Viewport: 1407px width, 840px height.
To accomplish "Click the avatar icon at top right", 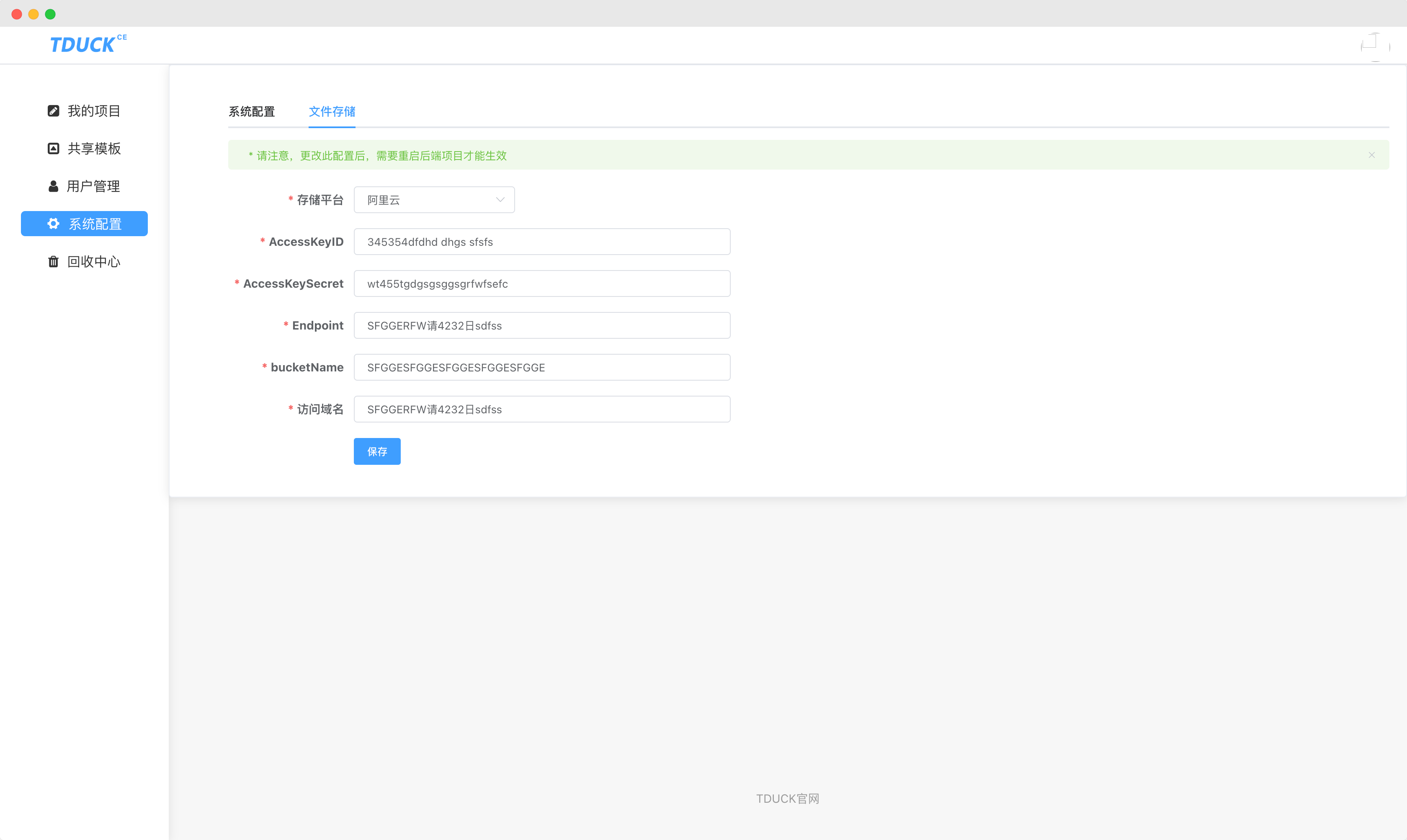I will point(1375,46).
